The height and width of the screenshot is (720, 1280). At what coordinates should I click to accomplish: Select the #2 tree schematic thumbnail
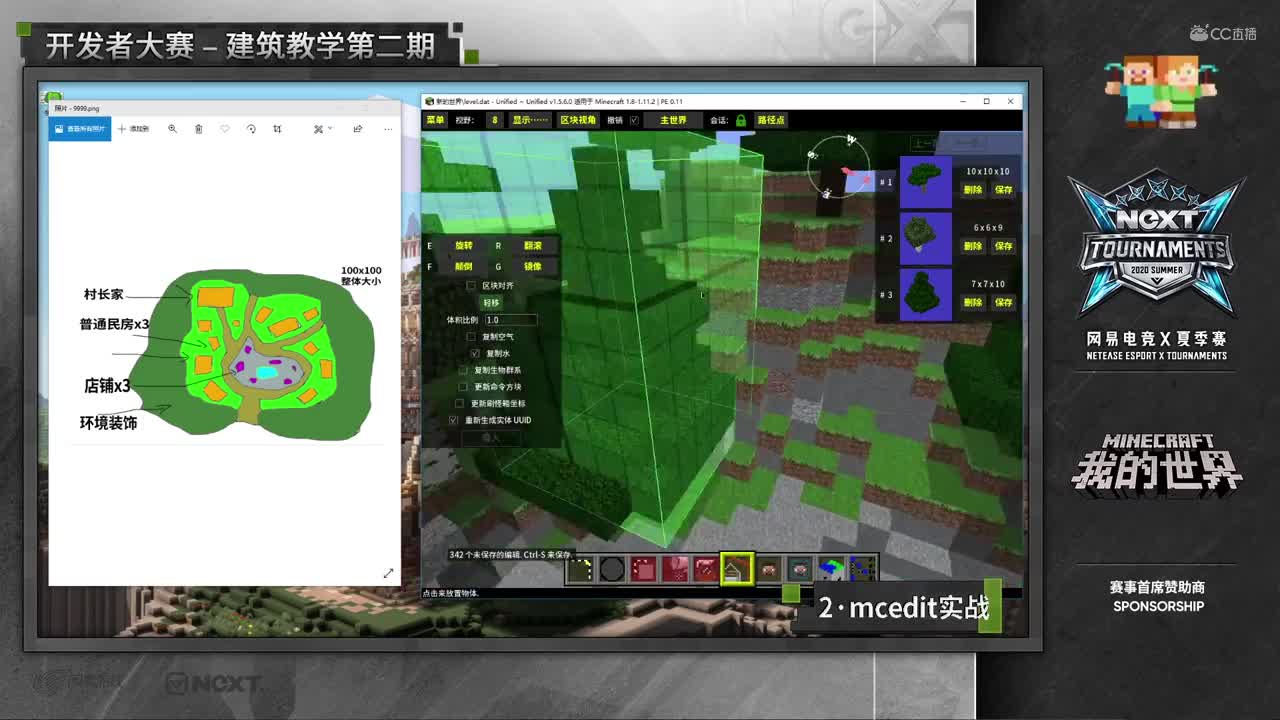tap(926, 238)
